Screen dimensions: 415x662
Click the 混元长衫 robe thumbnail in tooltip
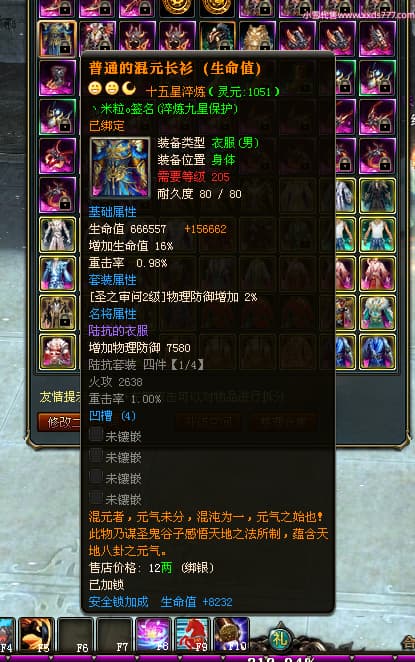(120, 168)
